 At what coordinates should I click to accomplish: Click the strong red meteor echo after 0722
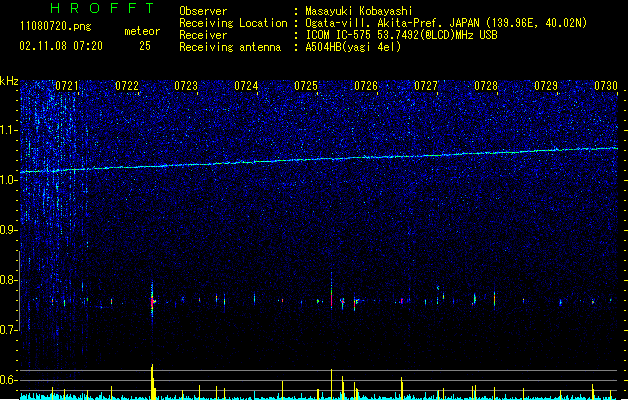152,302
